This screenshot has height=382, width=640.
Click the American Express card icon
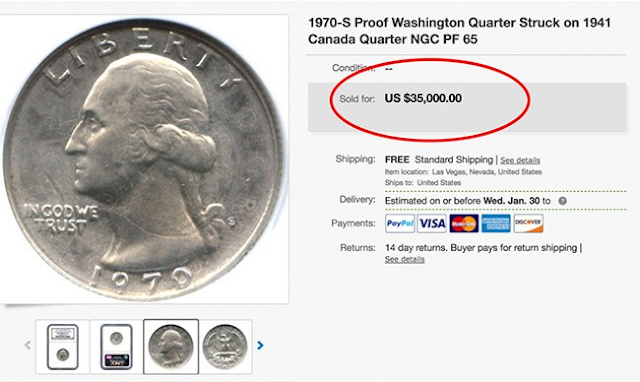pos(496,223)
